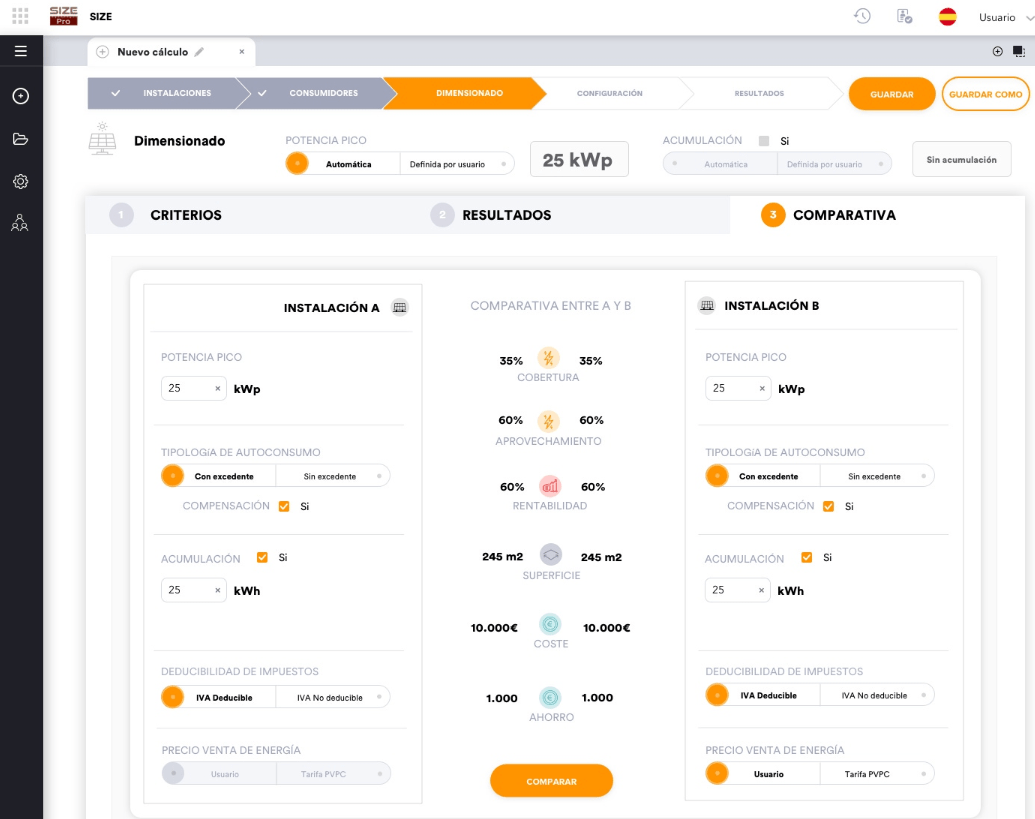Clear the kWh accumulation field in Instalación A

(218, 591)
